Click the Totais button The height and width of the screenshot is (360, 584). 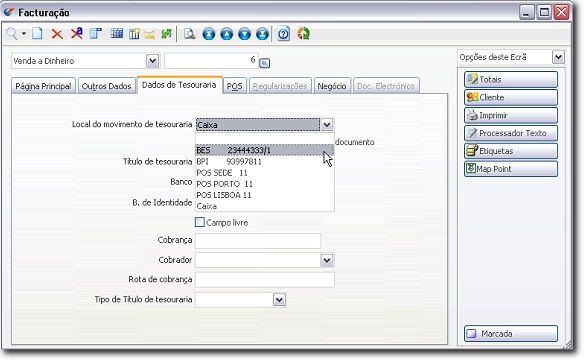511,79
